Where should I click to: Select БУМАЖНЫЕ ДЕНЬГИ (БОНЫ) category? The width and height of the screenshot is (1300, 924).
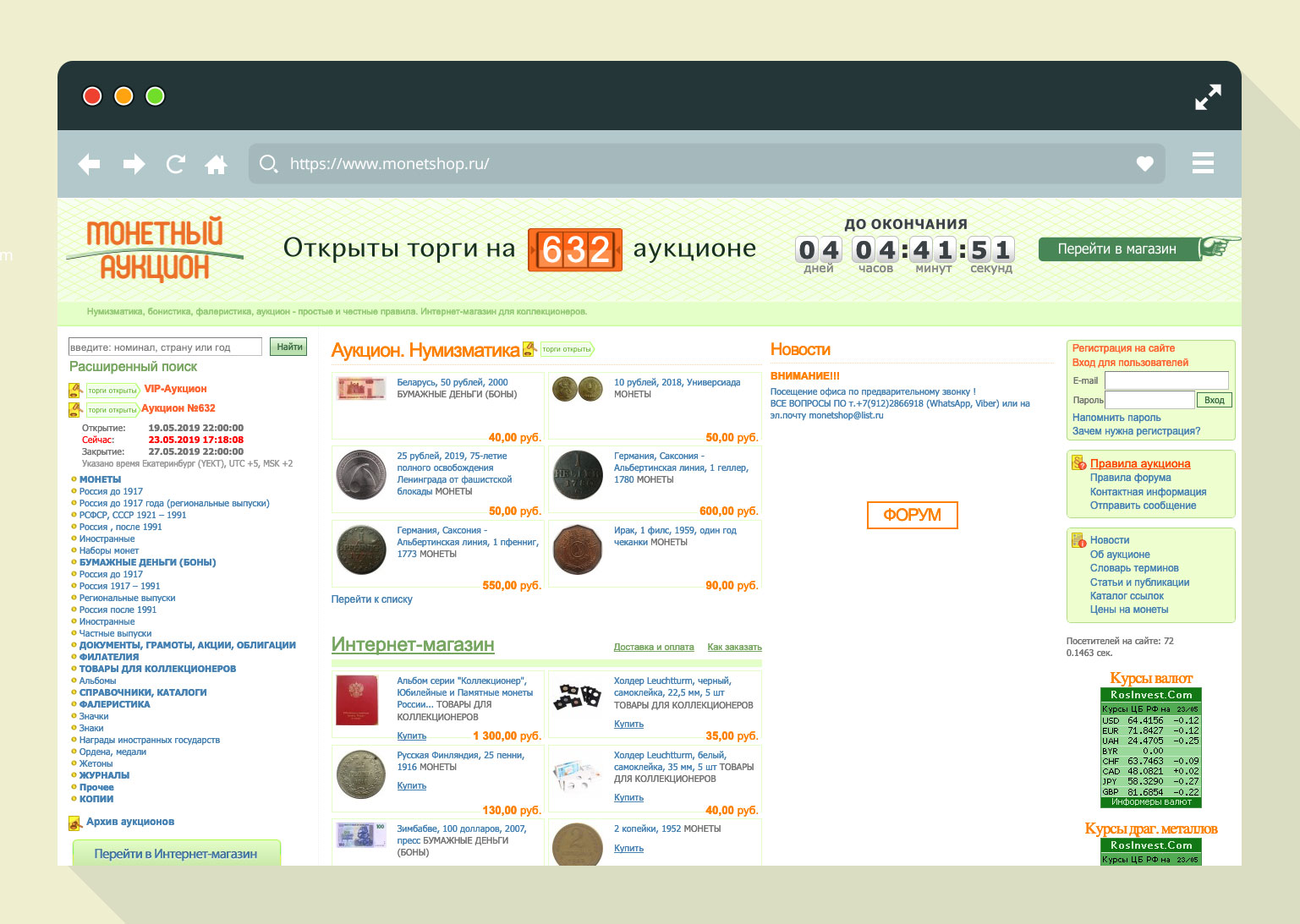pyautogui.click(x=147, y=562)
